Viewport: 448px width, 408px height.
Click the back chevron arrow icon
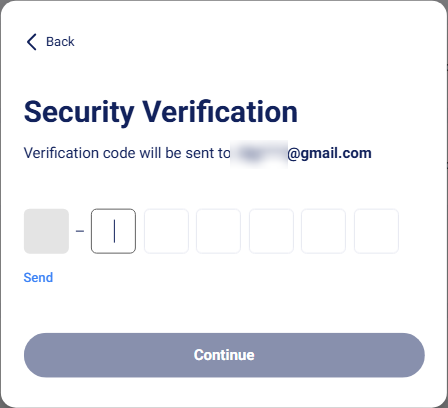pyautogui.click(x=32, y=42)
